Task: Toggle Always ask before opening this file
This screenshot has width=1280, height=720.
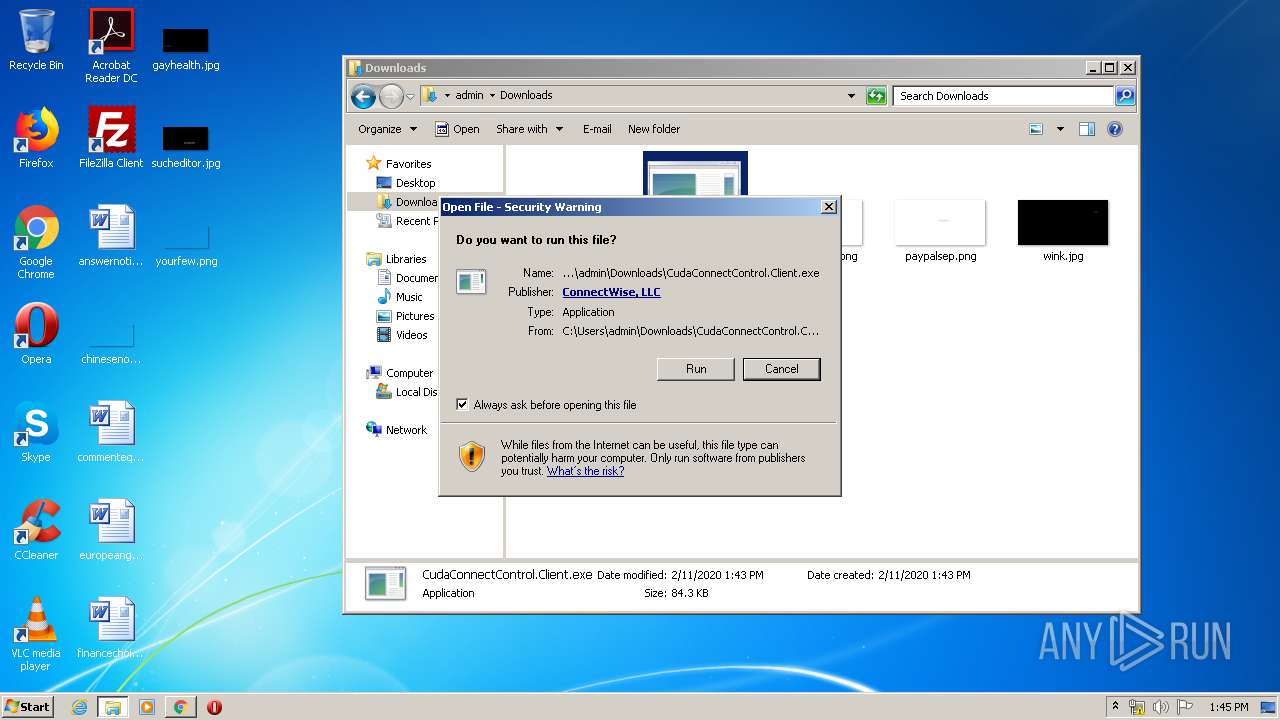Action: (462, 405)
